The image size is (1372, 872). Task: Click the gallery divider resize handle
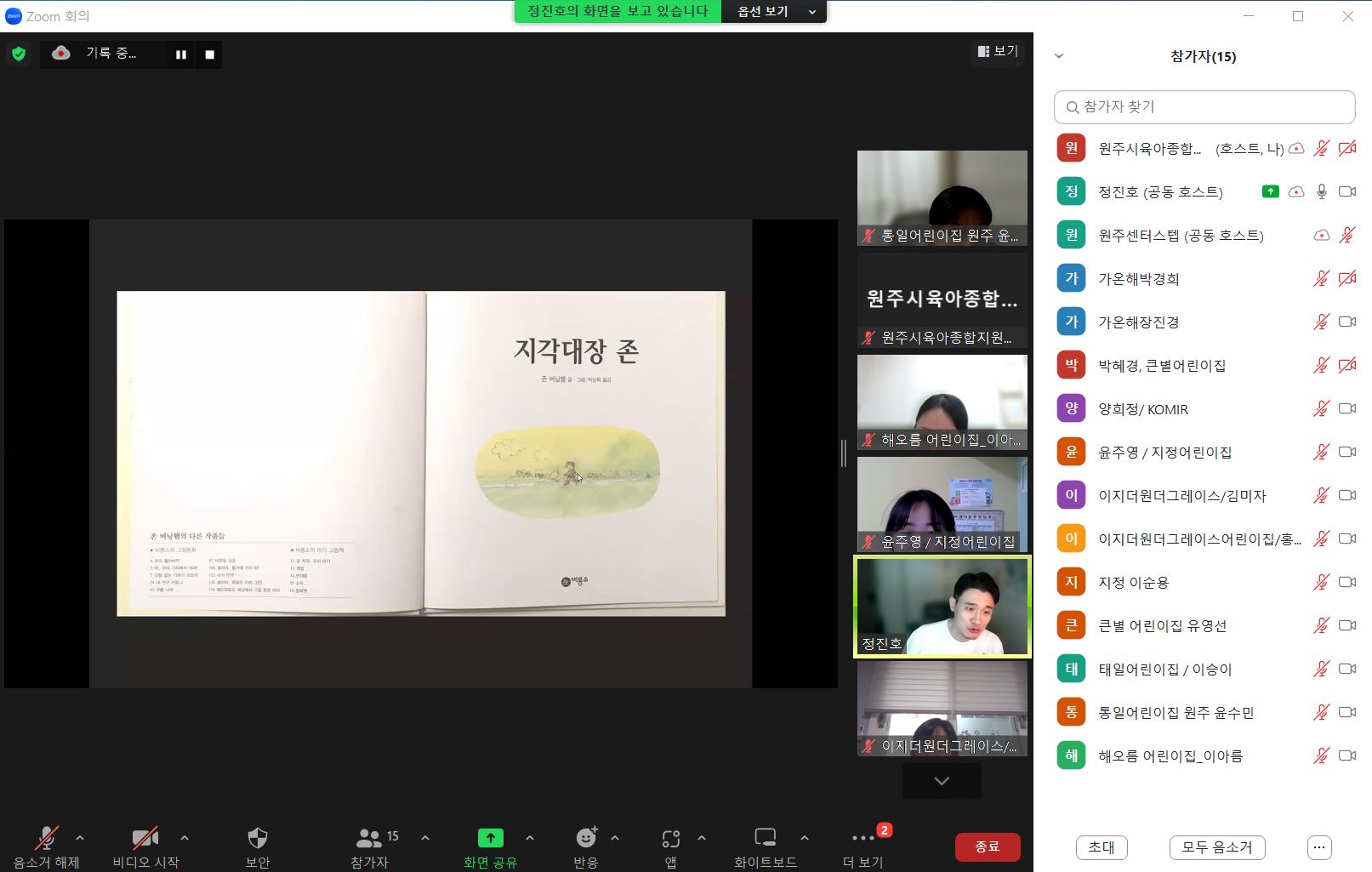(x=844, y=453)
